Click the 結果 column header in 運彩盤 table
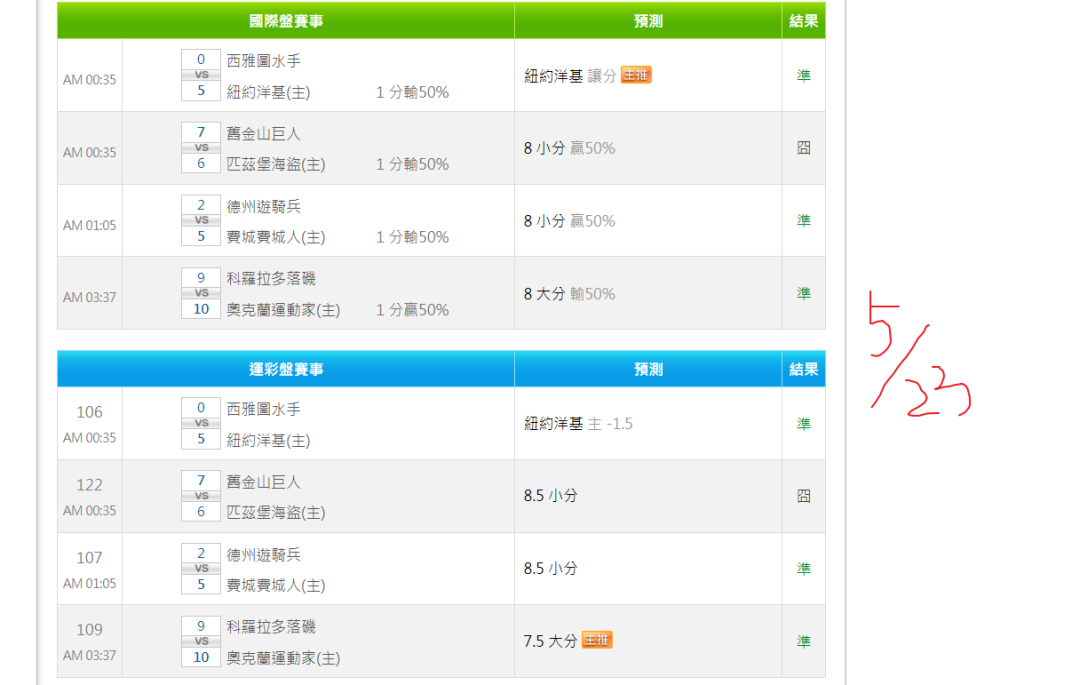The width and height of the screenshot is (1080, 685). 803,369
